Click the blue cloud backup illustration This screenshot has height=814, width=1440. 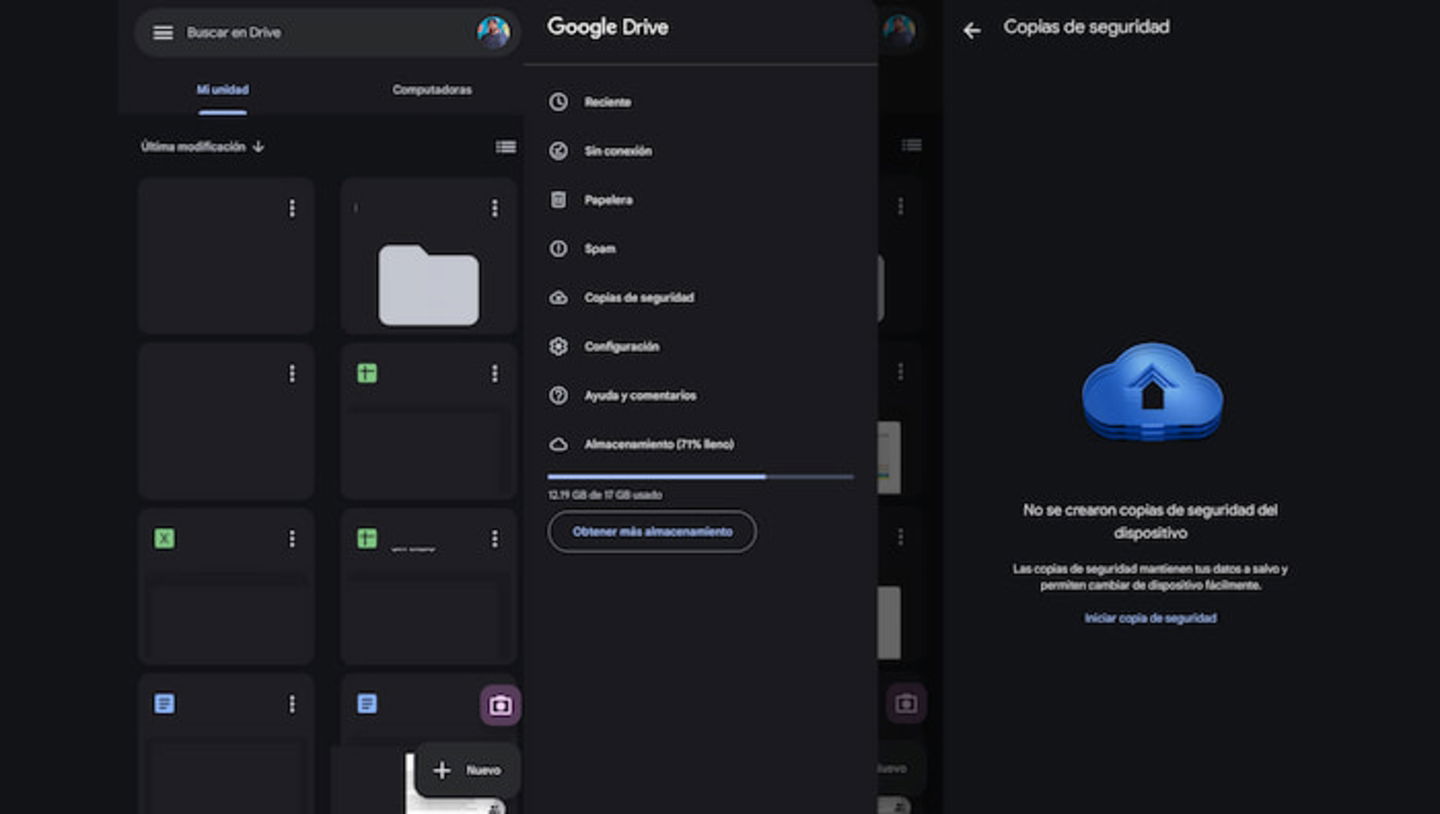1152,391
